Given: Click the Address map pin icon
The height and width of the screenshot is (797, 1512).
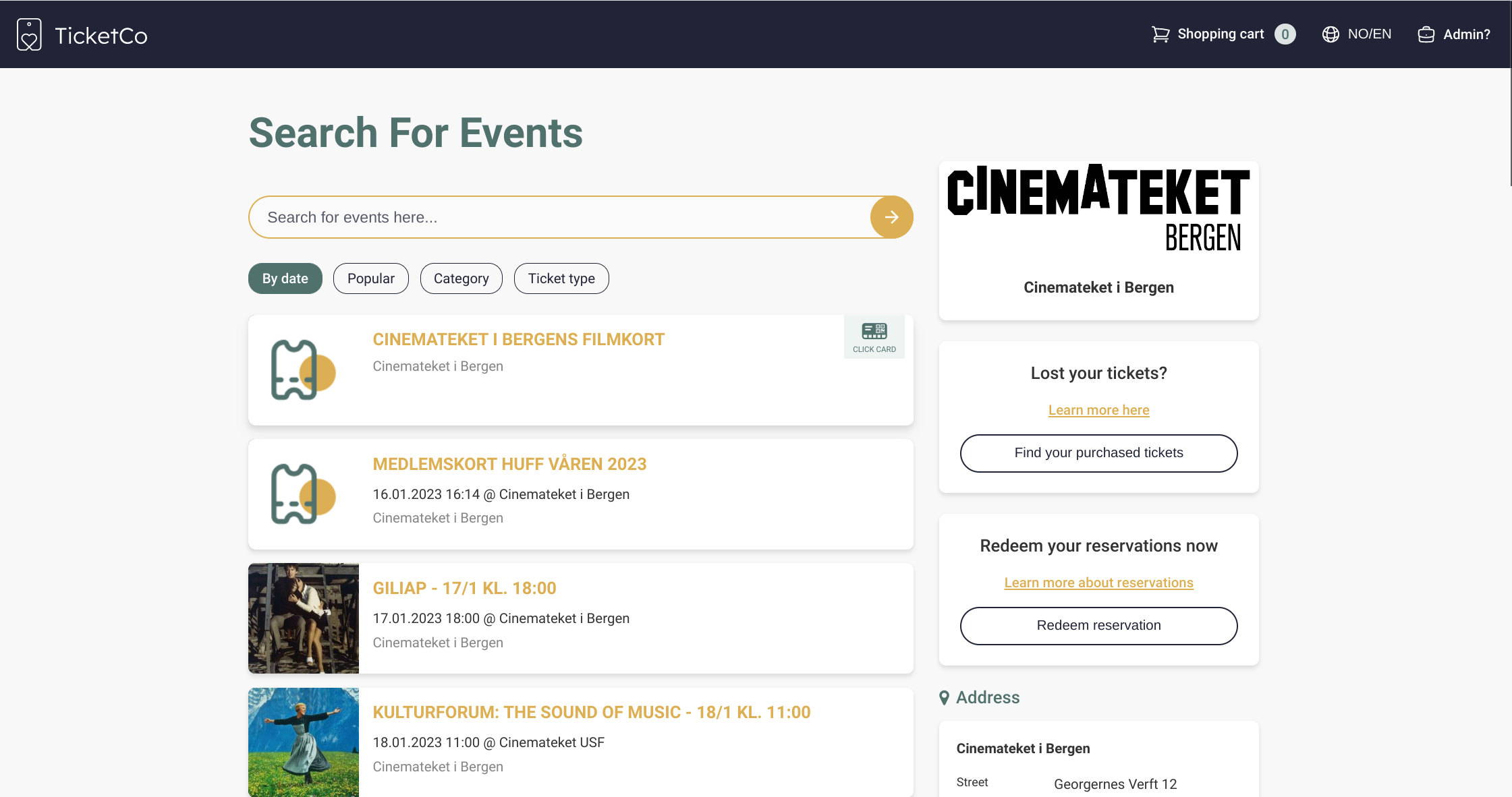Looking at the screenshot, I should (x=945, y=698).
